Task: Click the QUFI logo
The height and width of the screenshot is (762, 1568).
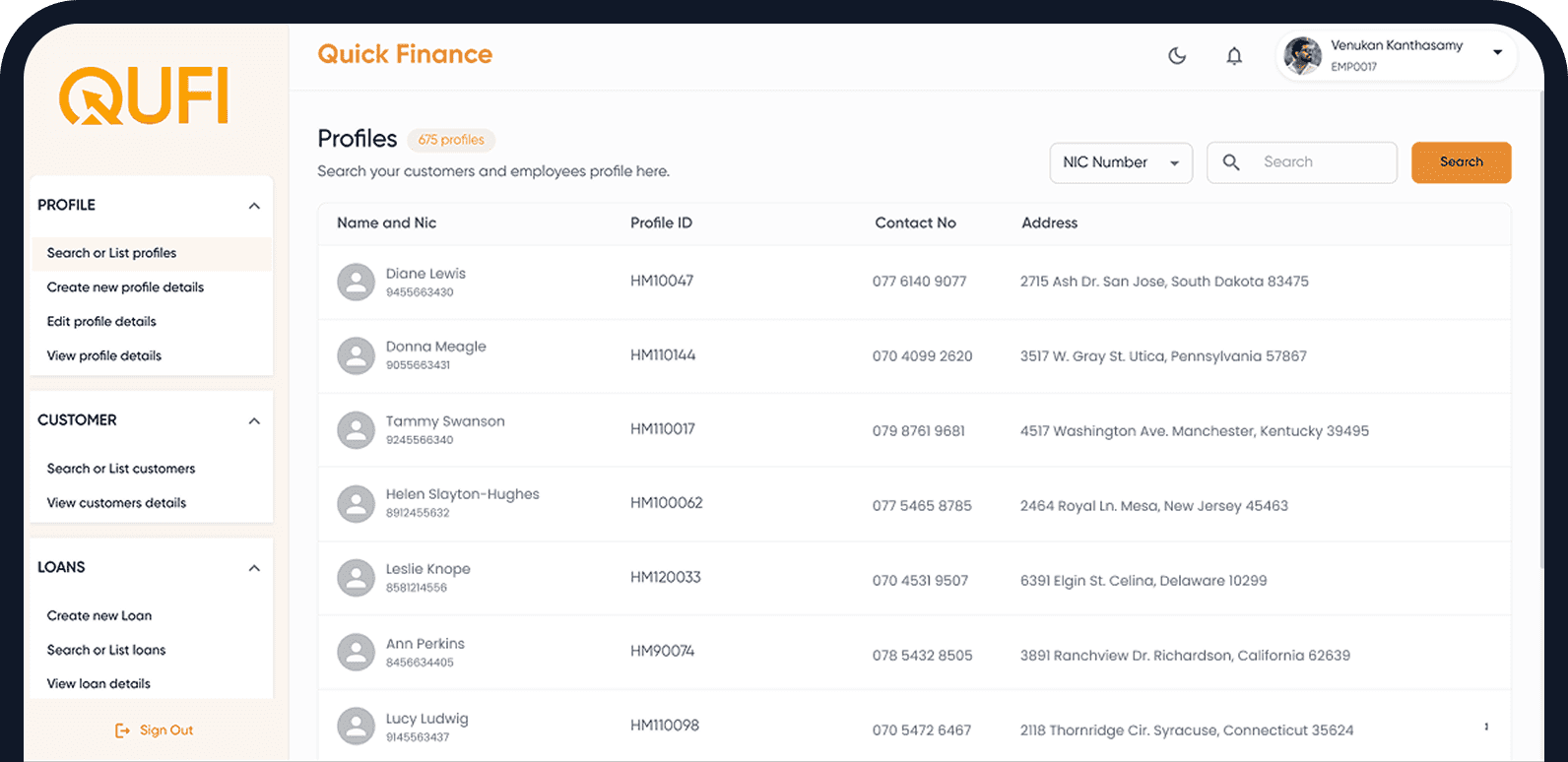Action: point(144,96)
